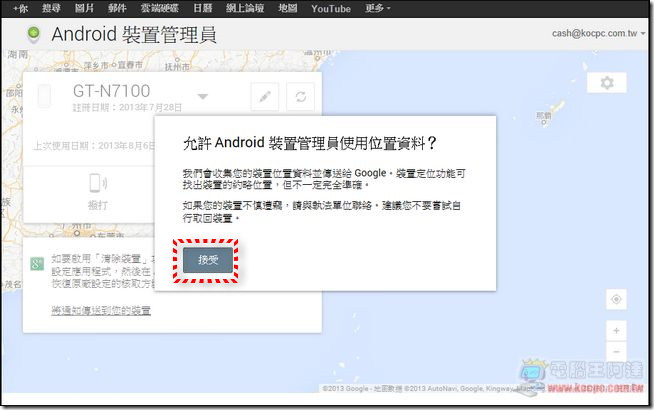Viewport: 654px width, 410px height.
Task: Expand the GT-N7100 device dropdown arrow
Action: click(x=203, y=97)
